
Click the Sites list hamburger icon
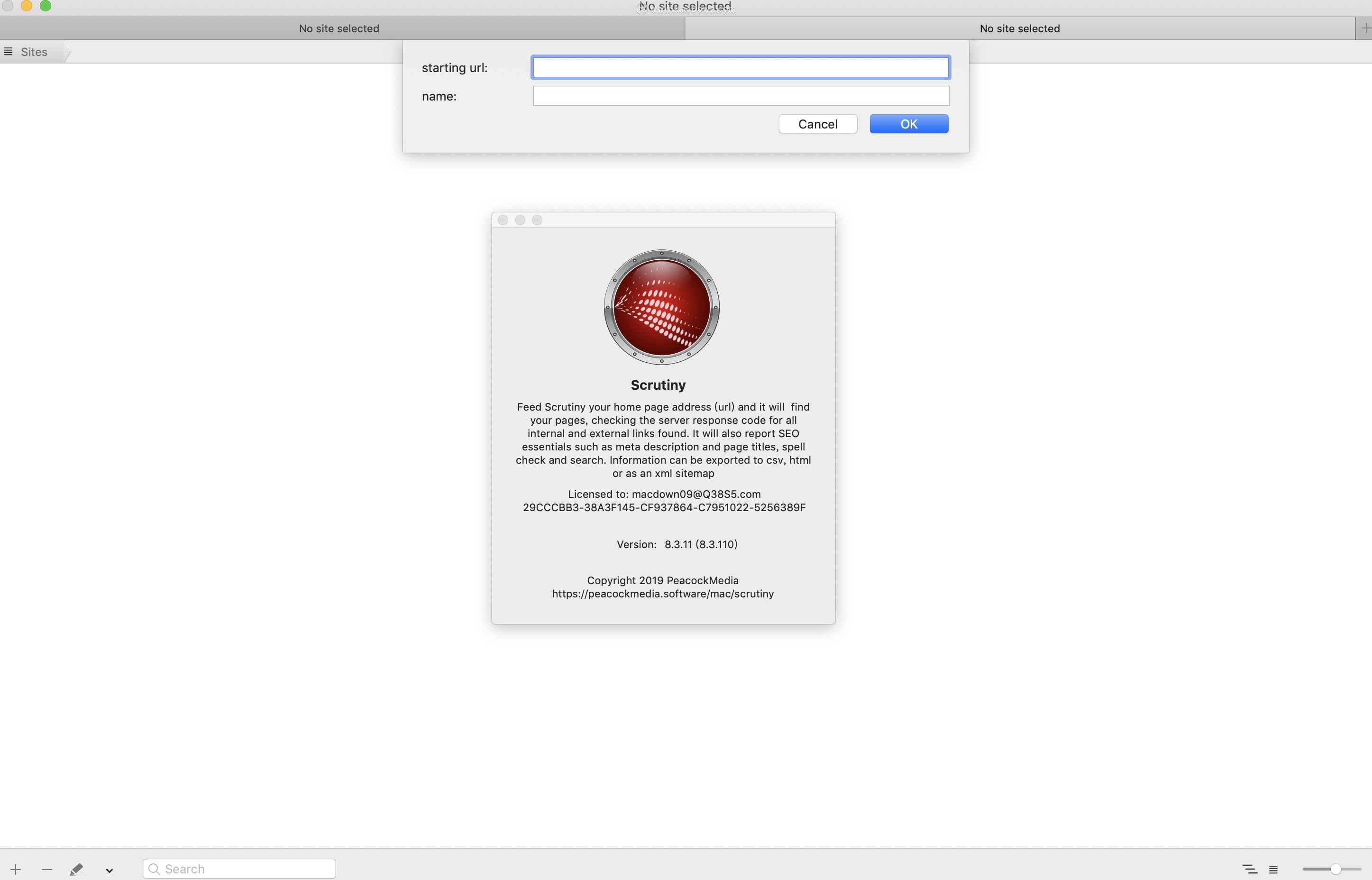pyautogui.click(x=8, y=51)
